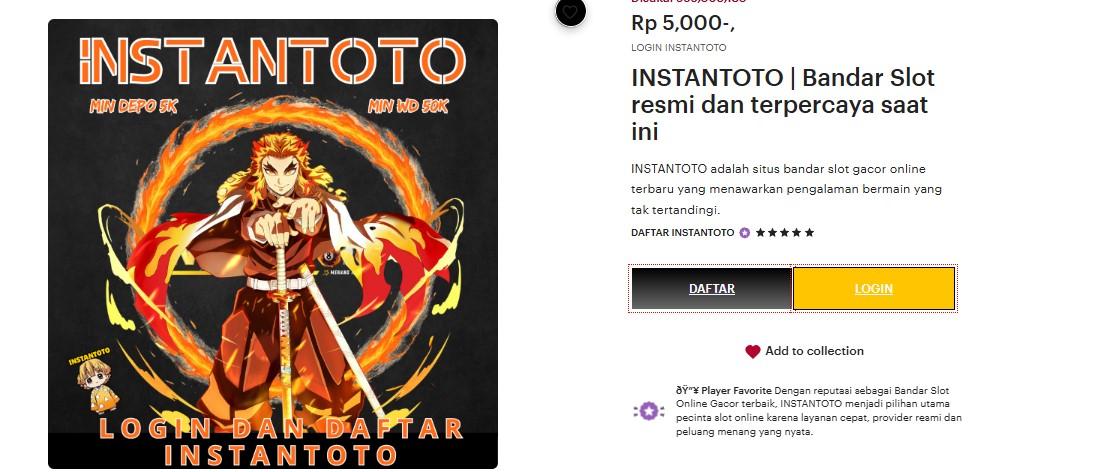This screenshot has height=472, width=1114.
Task: Open the DAFTAR INSTANTOTO link
Action: 682,232
